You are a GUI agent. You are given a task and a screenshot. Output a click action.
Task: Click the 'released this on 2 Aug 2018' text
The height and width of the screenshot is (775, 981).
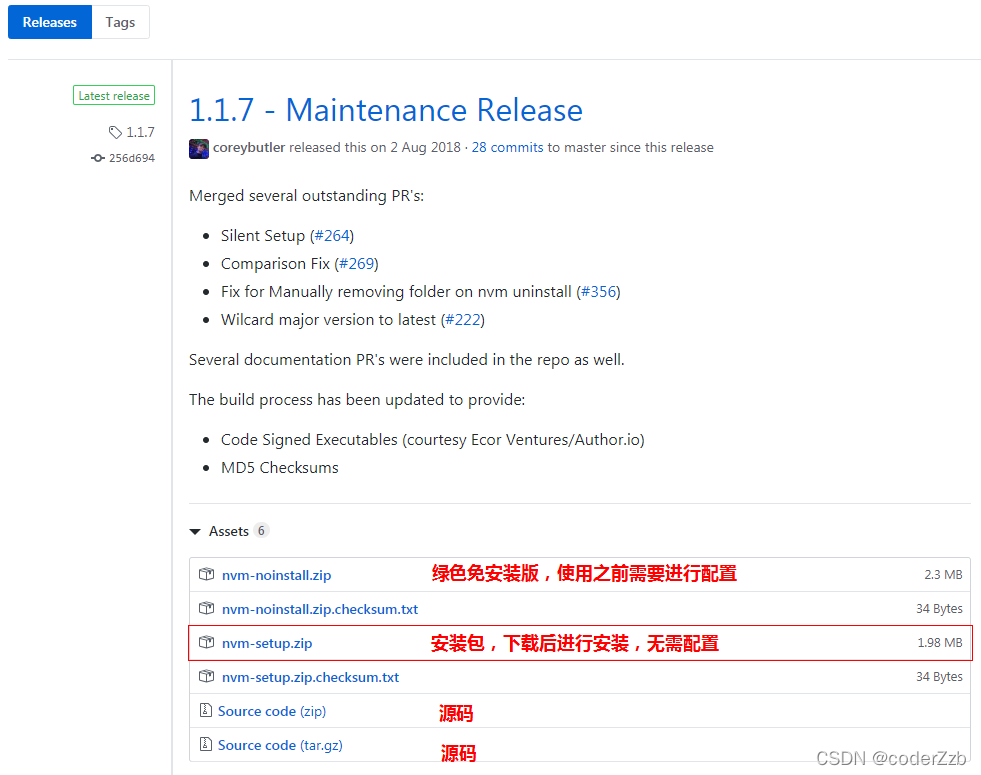click(x=375, y=148)
